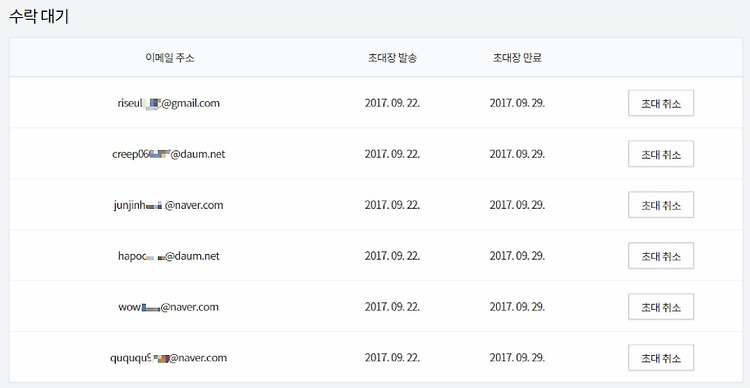The image size is (750, 388).
Task: Cancel the invitation for the hapoc daum.net address
Action: [x=661, y=256]
